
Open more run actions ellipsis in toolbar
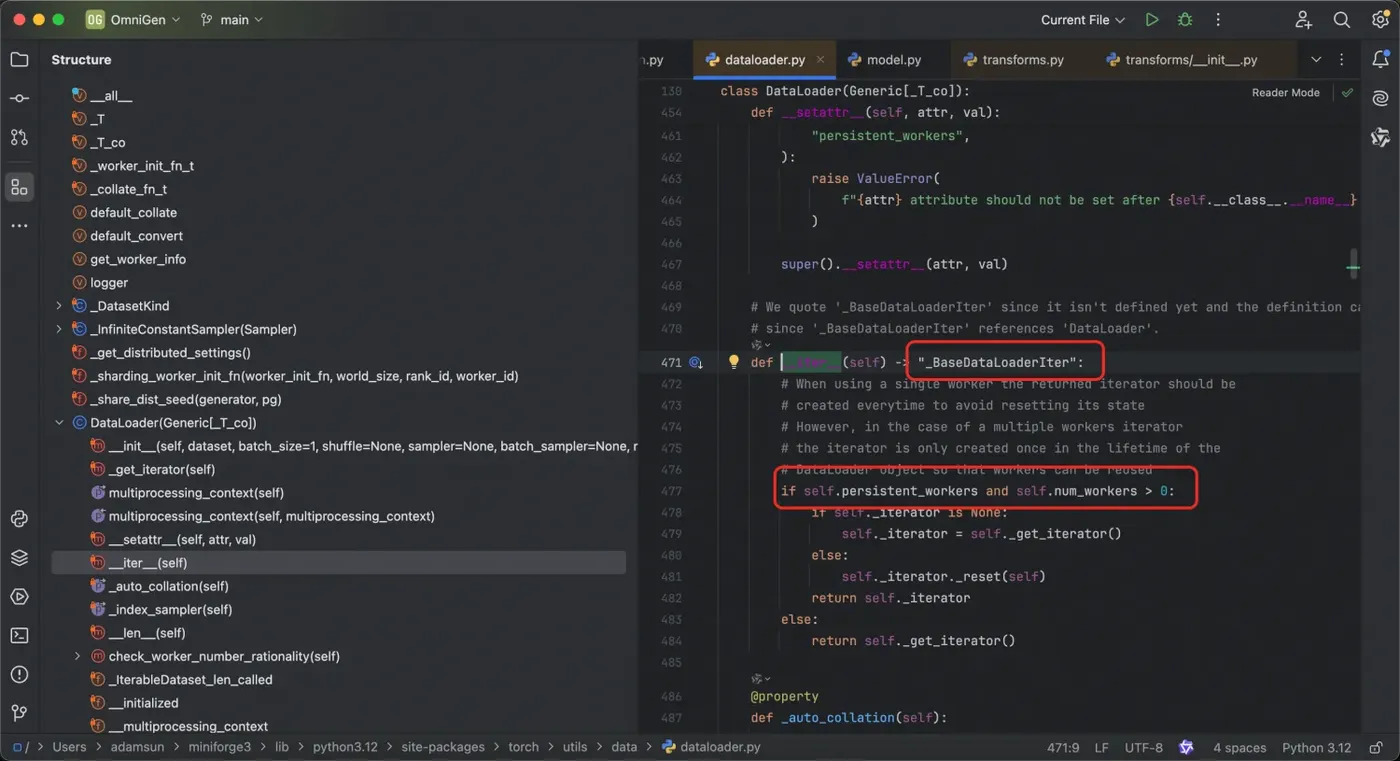click(x=1218, y=20)
